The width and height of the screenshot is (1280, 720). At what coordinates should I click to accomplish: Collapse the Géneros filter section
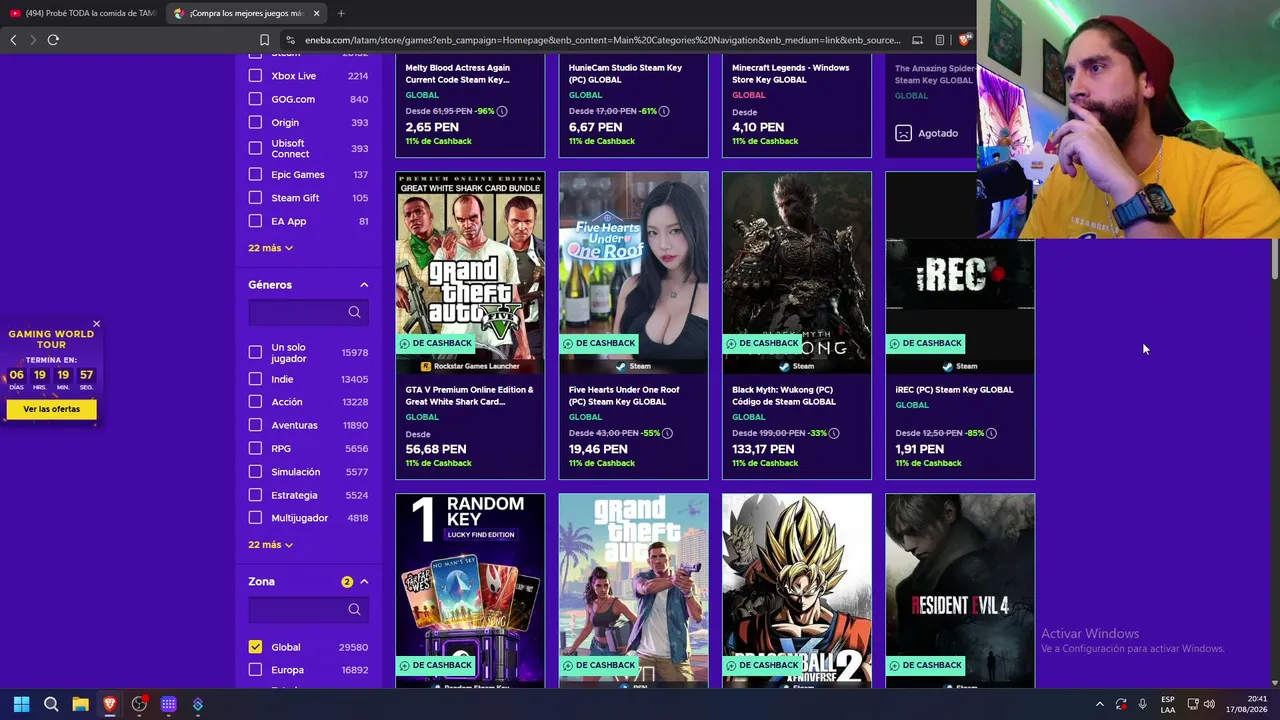click(x=364, y=285)
